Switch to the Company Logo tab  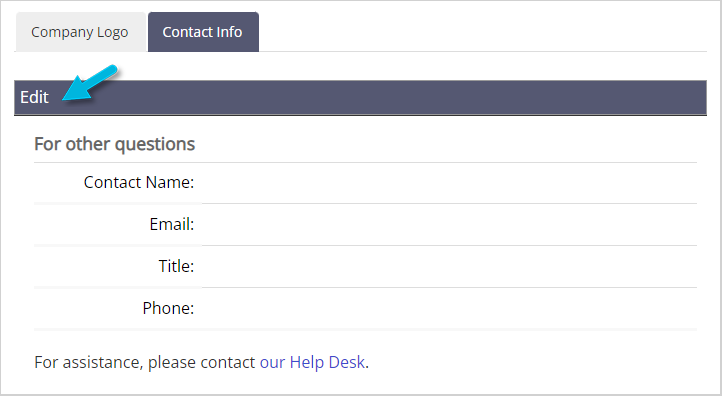click(81, 32)
